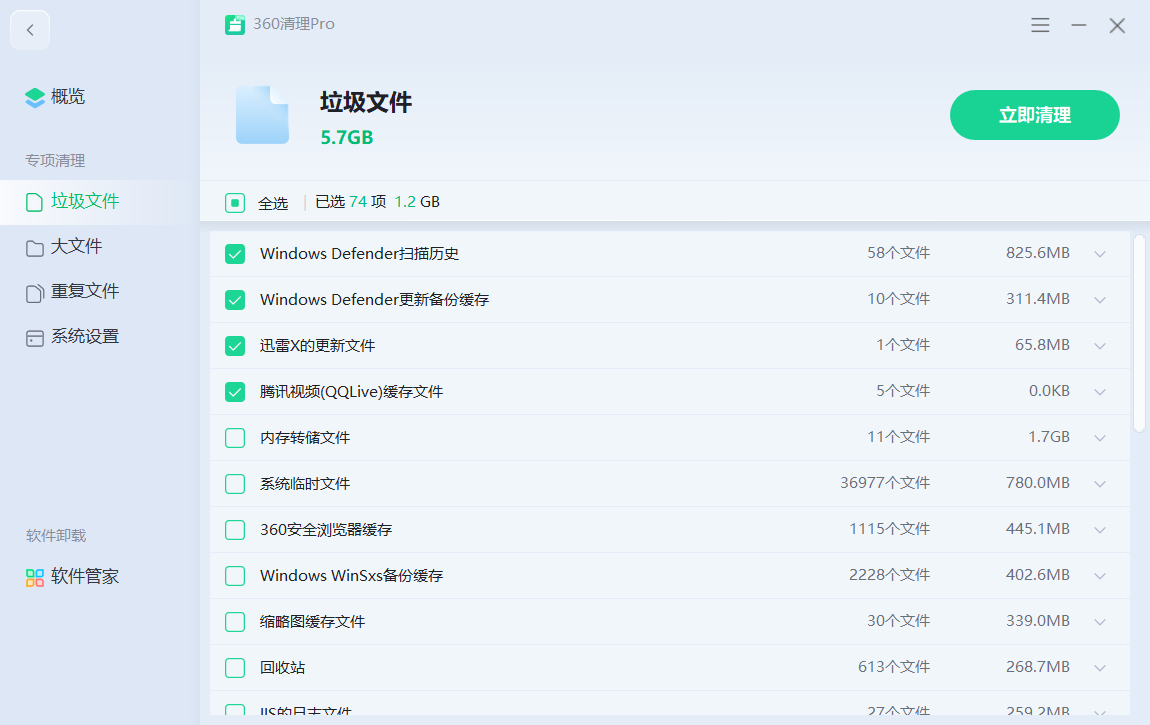Click the large blue junk file icon
Viewport: 1150px width, 725px height.
[262, 115]
